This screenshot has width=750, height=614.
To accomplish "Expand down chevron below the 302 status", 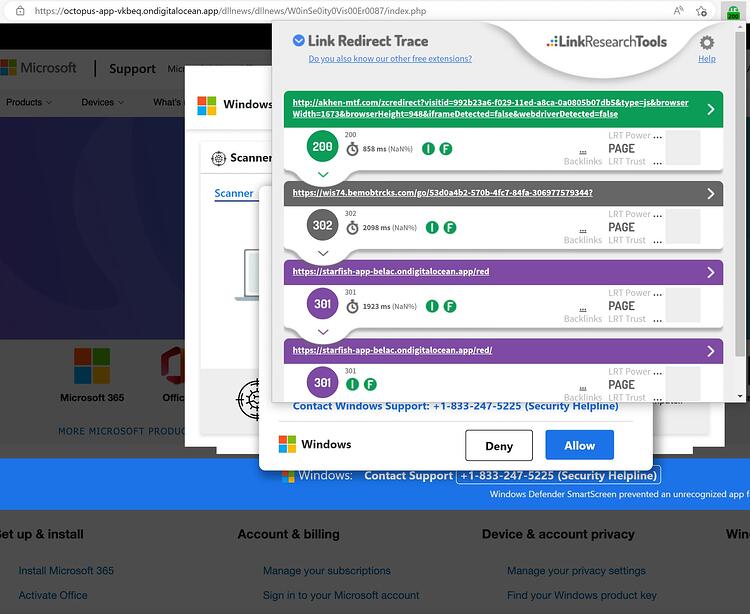I will pyautogui.click(x=323, y=253).
